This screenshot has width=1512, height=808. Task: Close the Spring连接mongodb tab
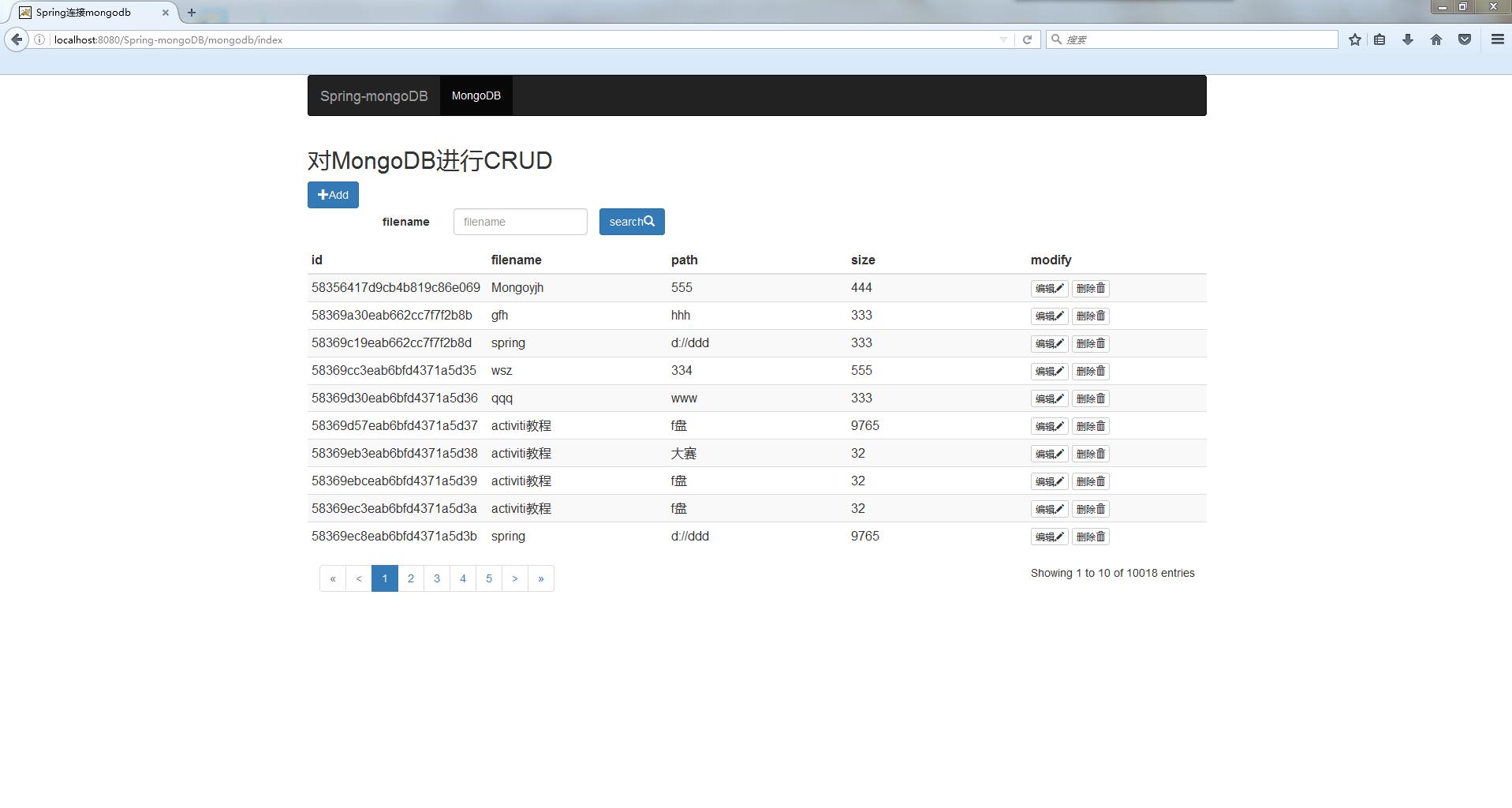point(166,13)
